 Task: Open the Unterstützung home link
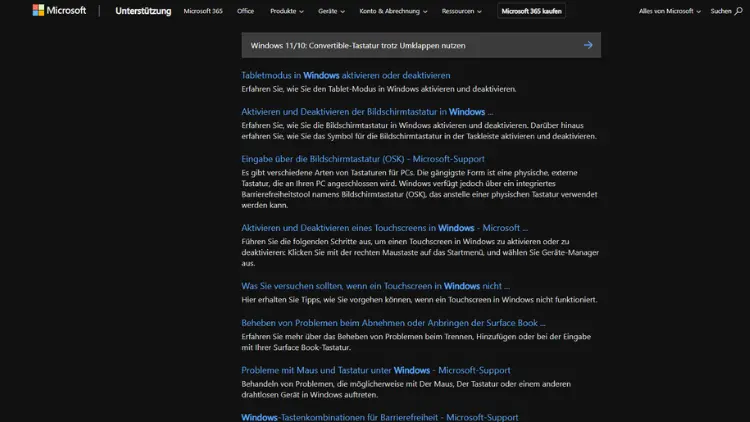[x=143, y=11]
